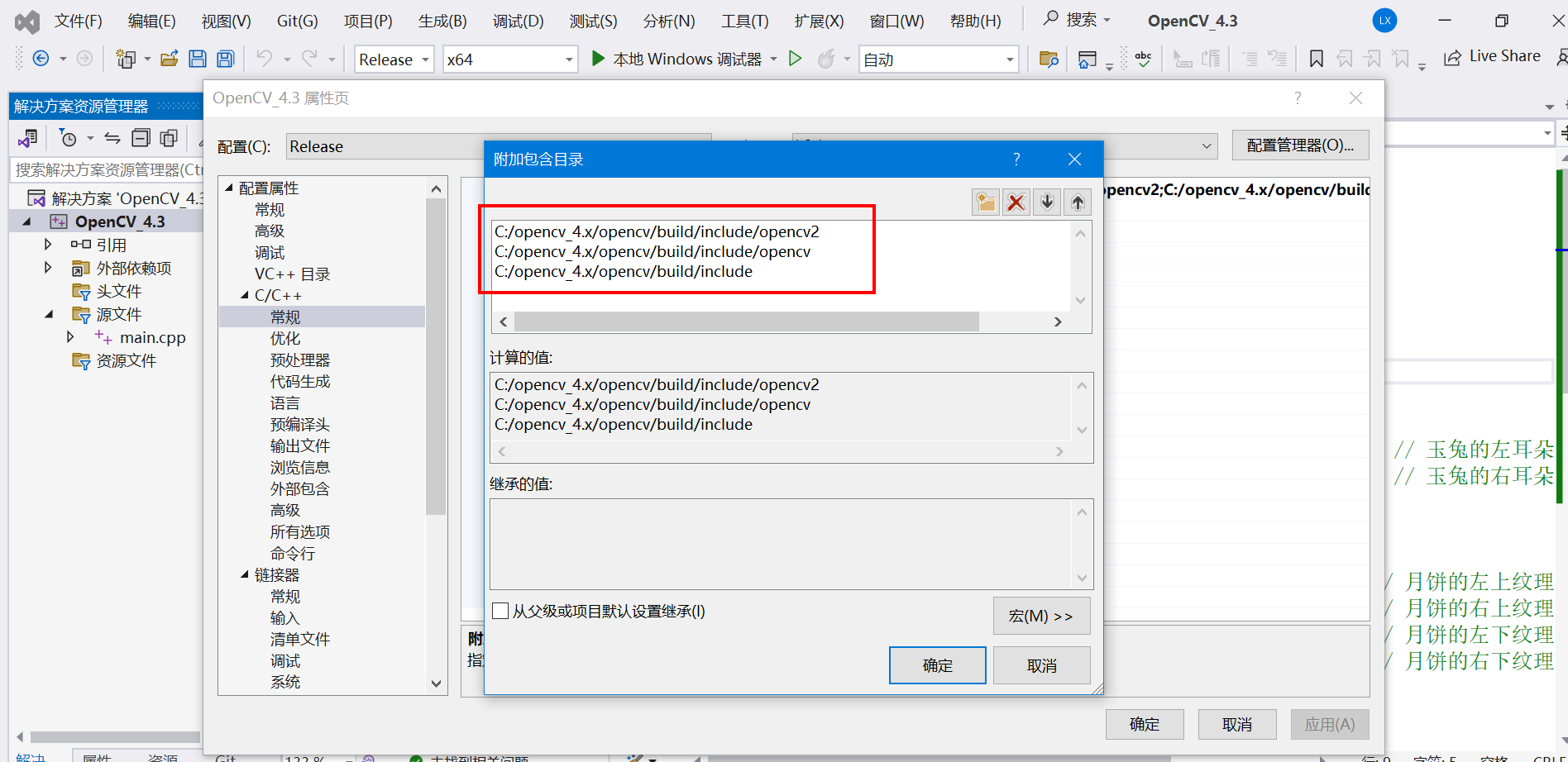
Task: Click the 宏(M) >> button
Action: click(x=1042, y=616)
